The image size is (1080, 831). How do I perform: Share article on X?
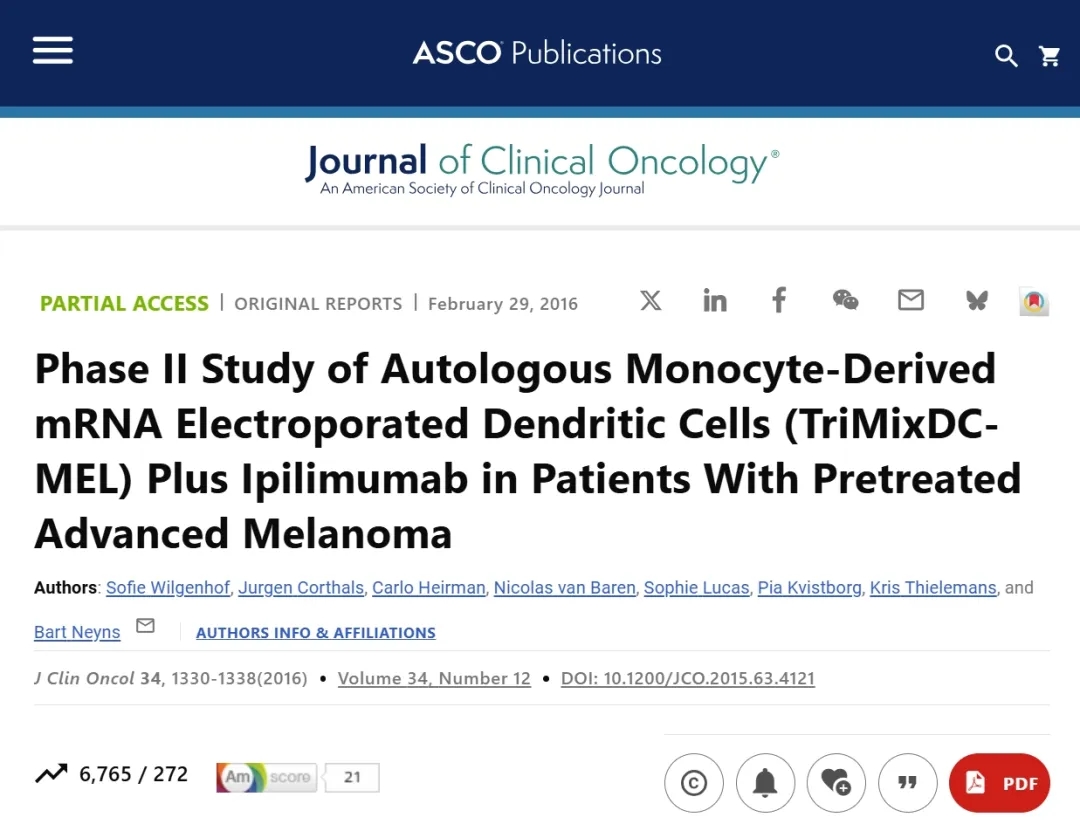pyautogui.click(x=651, y=300)
